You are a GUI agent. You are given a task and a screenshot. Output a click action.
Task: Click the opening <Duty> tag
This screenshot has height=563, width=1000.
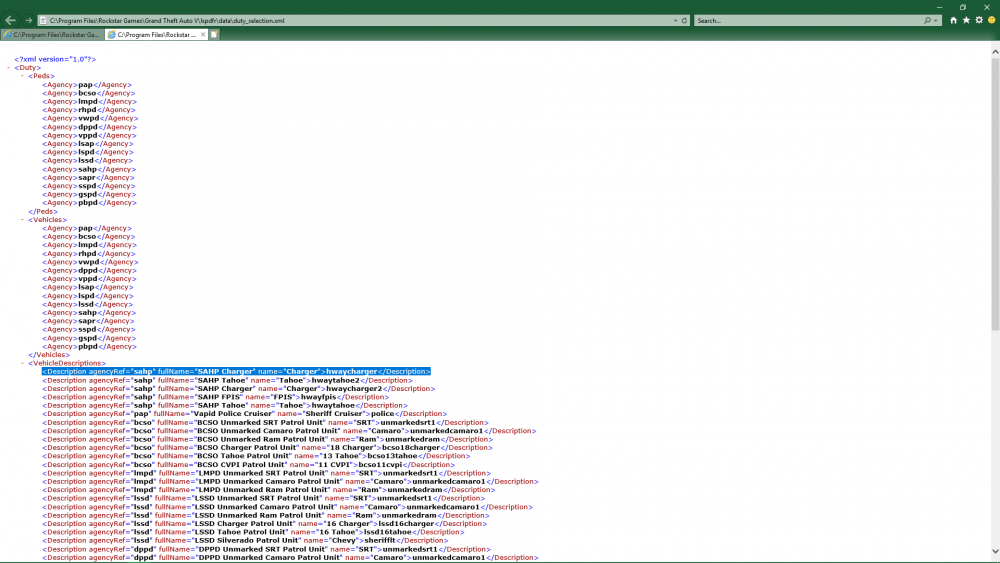[x=27, y=68]
